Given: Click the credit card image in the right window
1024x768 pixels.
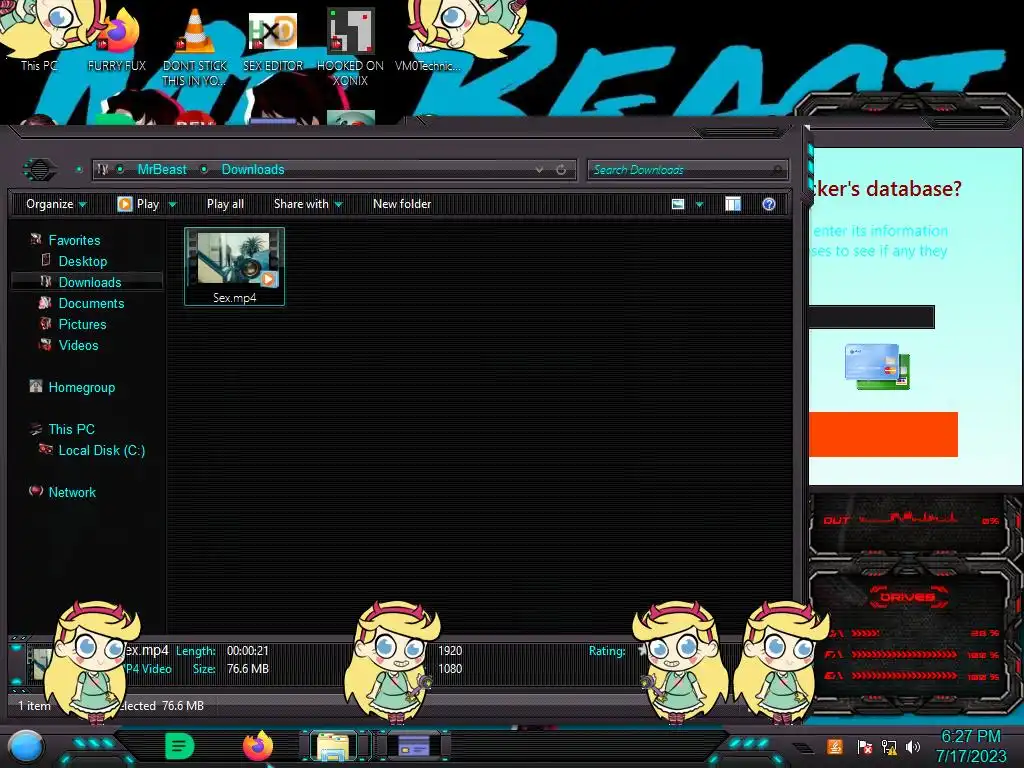Looking at the screenshot, I should 877,366.
